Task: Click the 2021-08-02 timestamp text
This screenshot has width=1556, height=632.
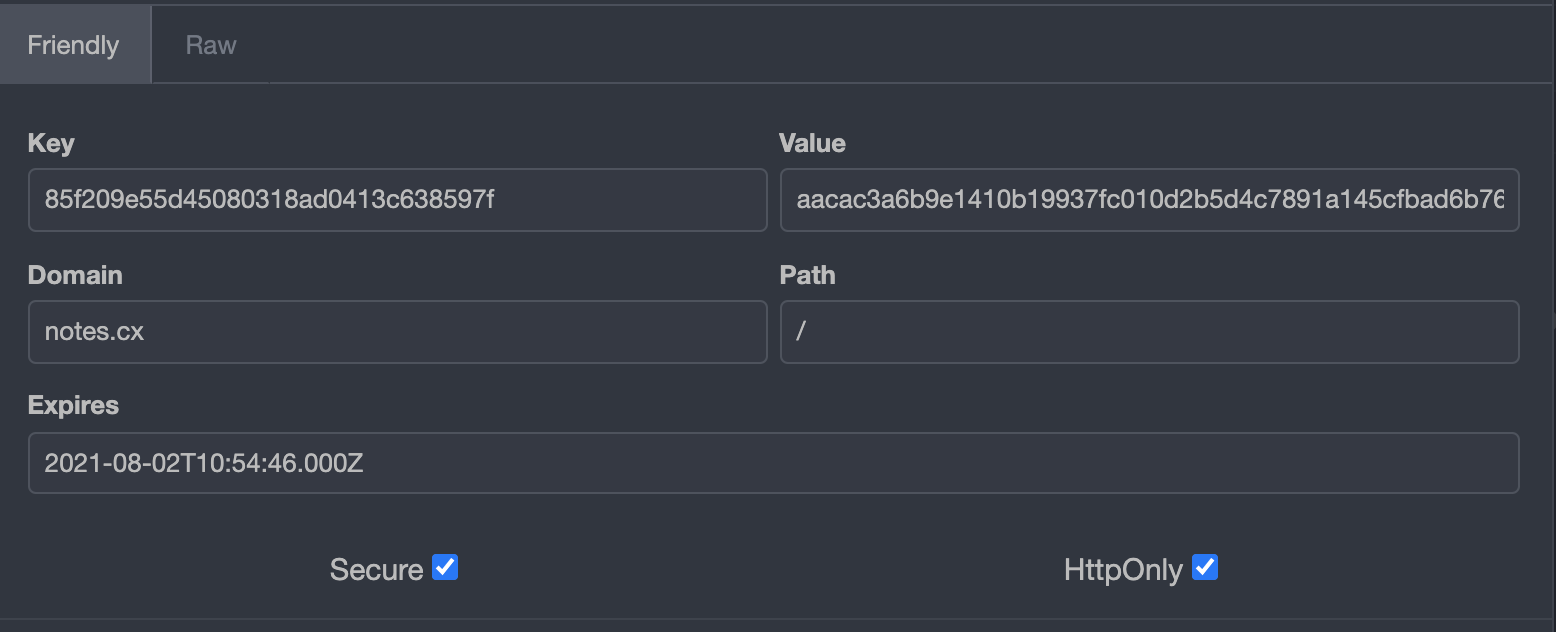Action: pos(204,463)
